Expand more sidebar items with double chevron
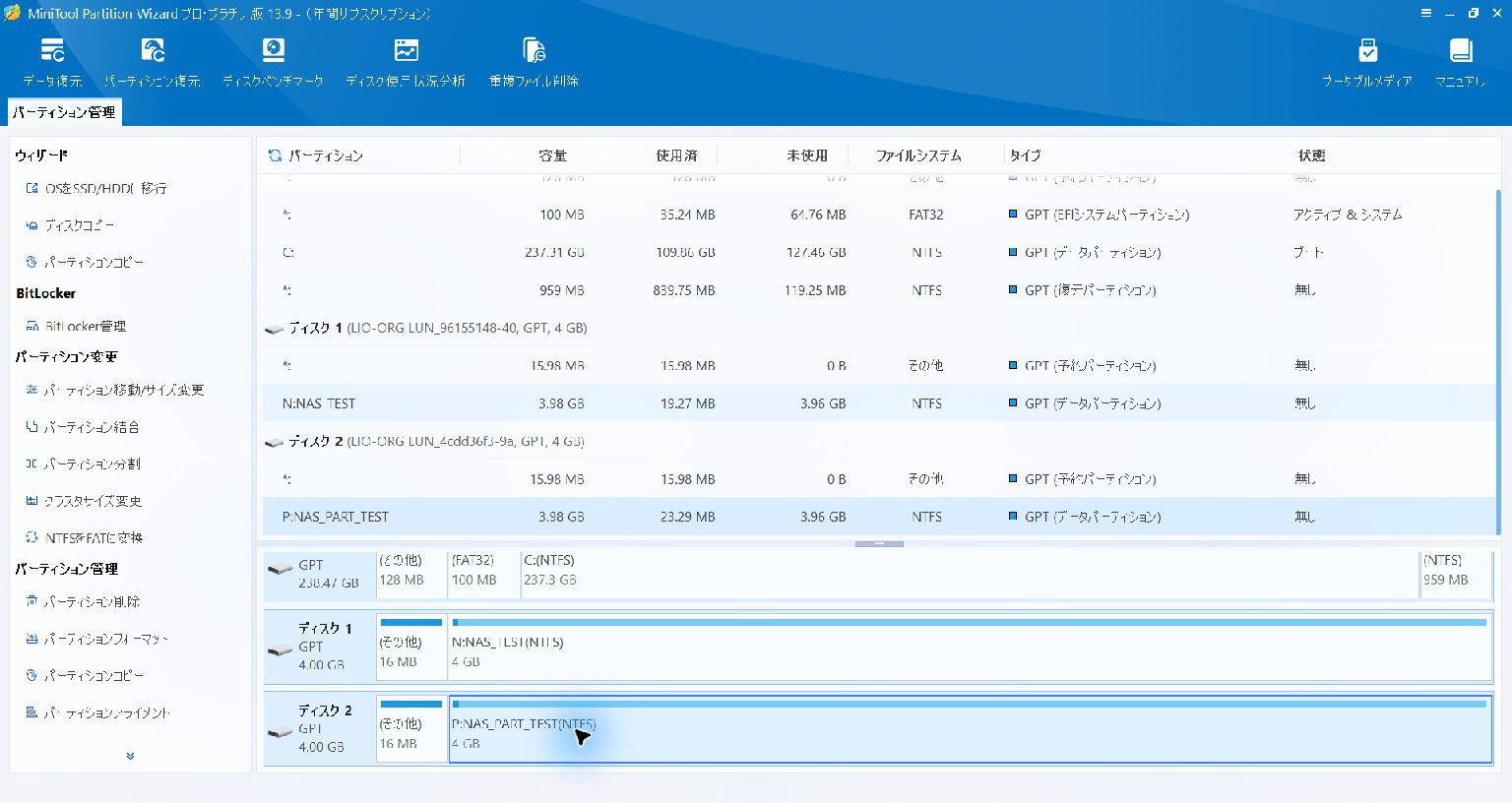This screenshot has height=803, width=1512. [x=130, y=756]
